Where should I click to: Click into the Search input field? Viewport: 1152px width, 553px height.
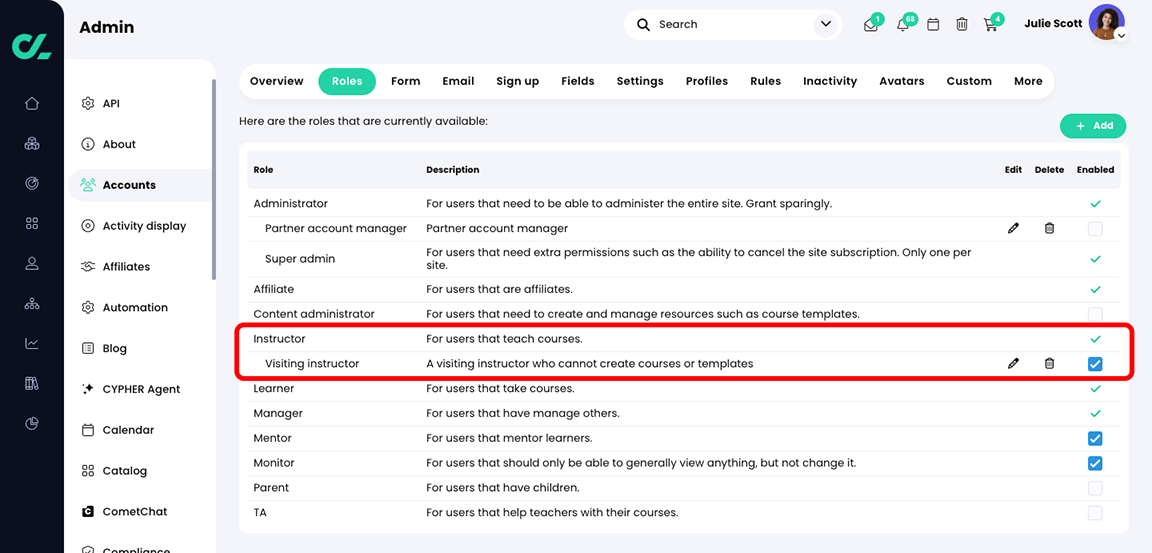click(732, 25)
